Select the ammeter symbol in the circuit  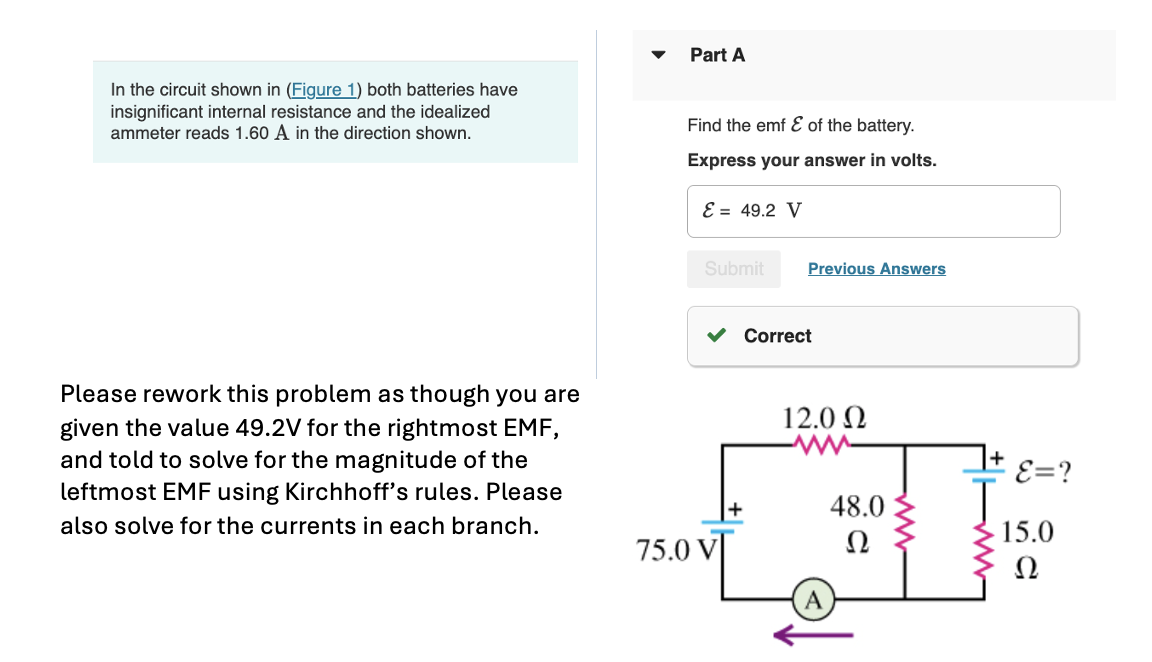pyautogui.click(x=812, y=600)
